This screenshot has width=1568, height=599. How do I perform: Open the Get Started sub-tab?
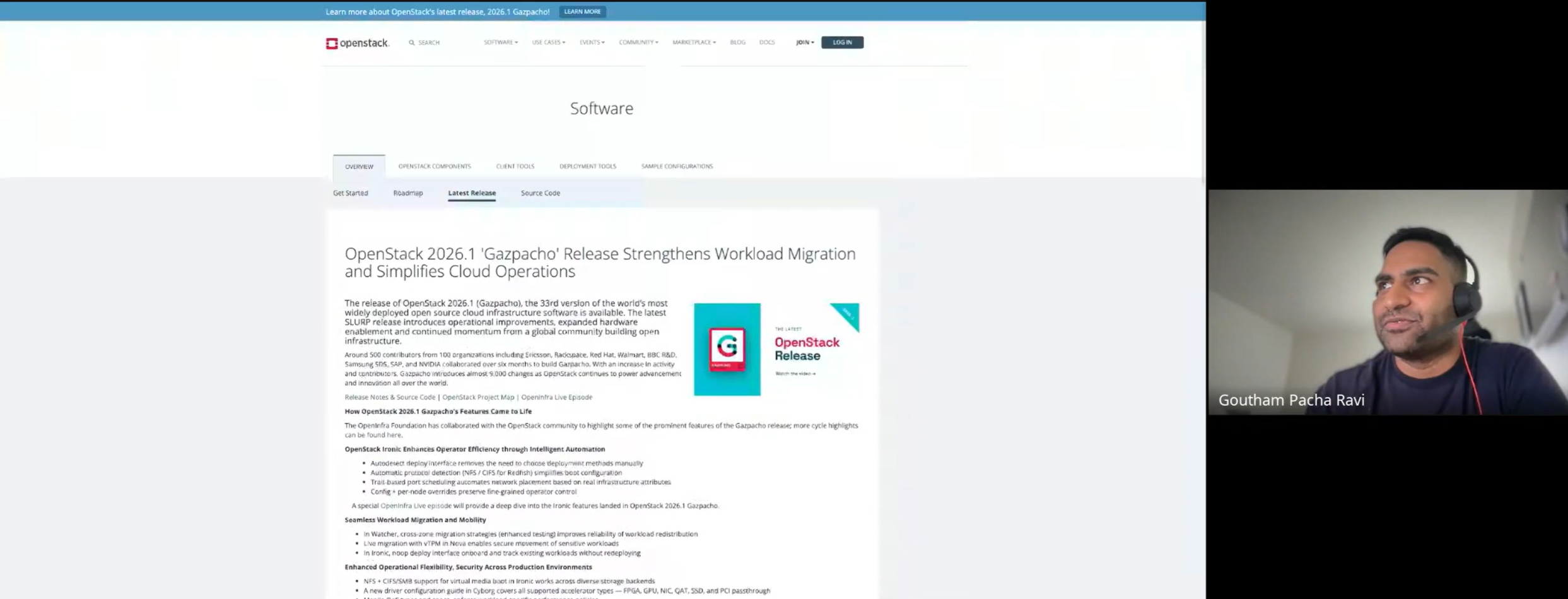pos(351,193)
